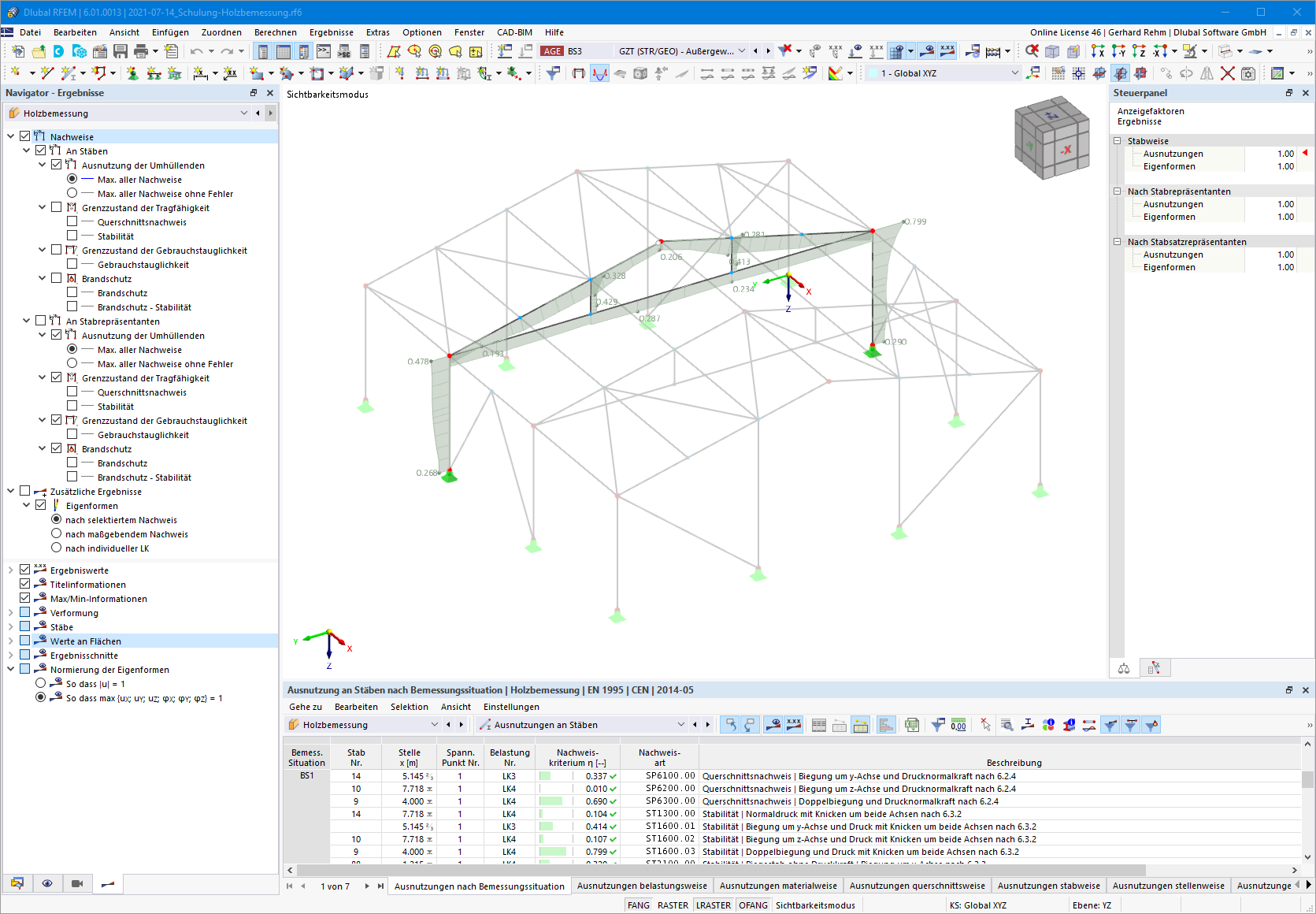Select 'So dass |u| = 1' radio option
Viewport: 1316px width, 914px height.
point(40,683)
